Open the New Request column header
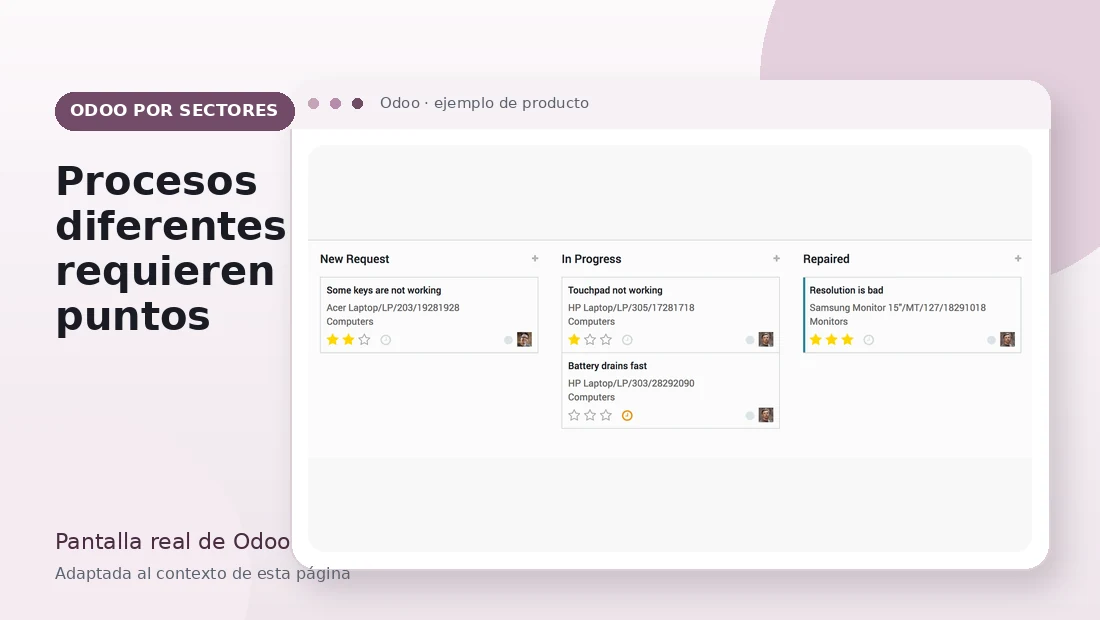Screen dimensions: 1100x620 (x=354, y=259)
